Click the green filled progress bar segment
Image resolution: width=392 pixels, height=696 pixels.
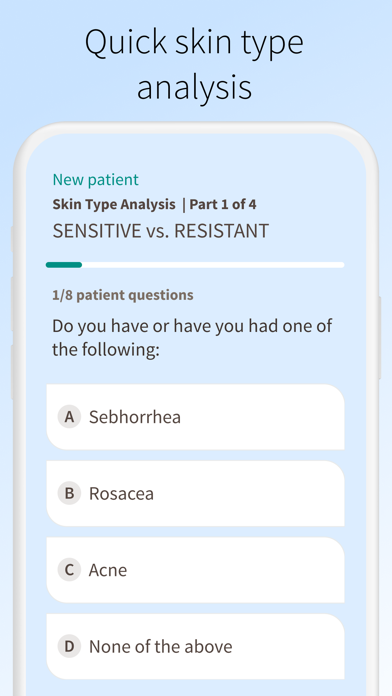tap(64, 265)
